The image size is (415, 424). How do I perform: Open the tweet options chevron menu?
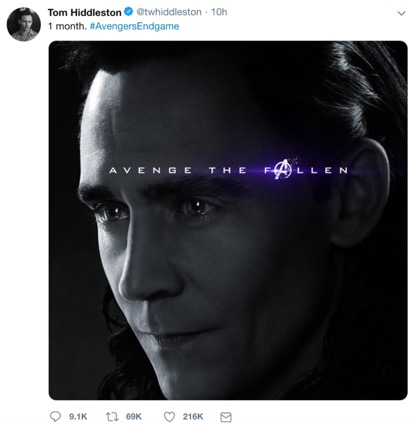point(402,13)
